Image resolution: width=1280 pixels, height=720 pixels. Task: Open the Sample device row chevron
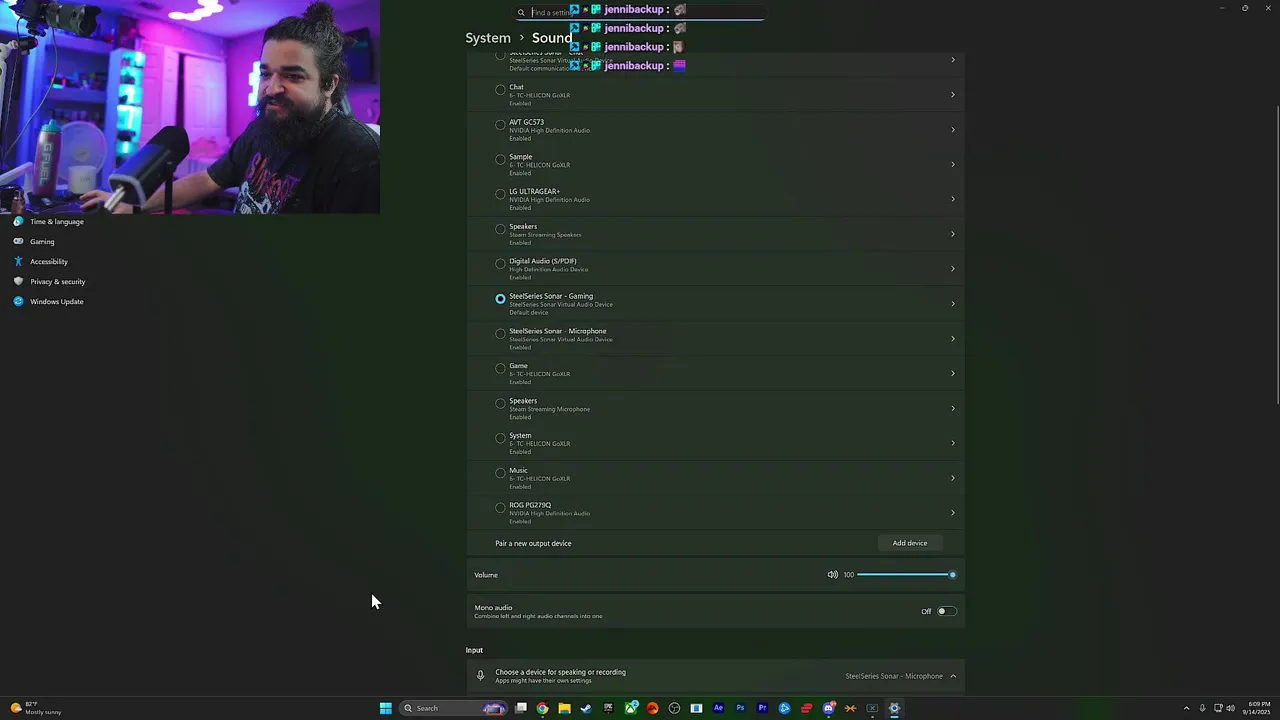(x=952, y=164)
